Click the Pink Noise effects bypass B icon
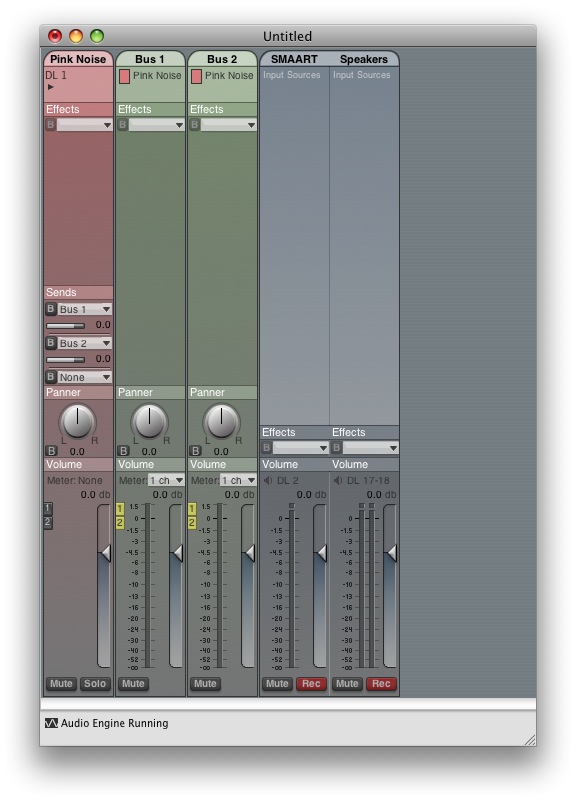Image resolution: width=576 pixels, height=801 pixels. [x=51, y=124]
